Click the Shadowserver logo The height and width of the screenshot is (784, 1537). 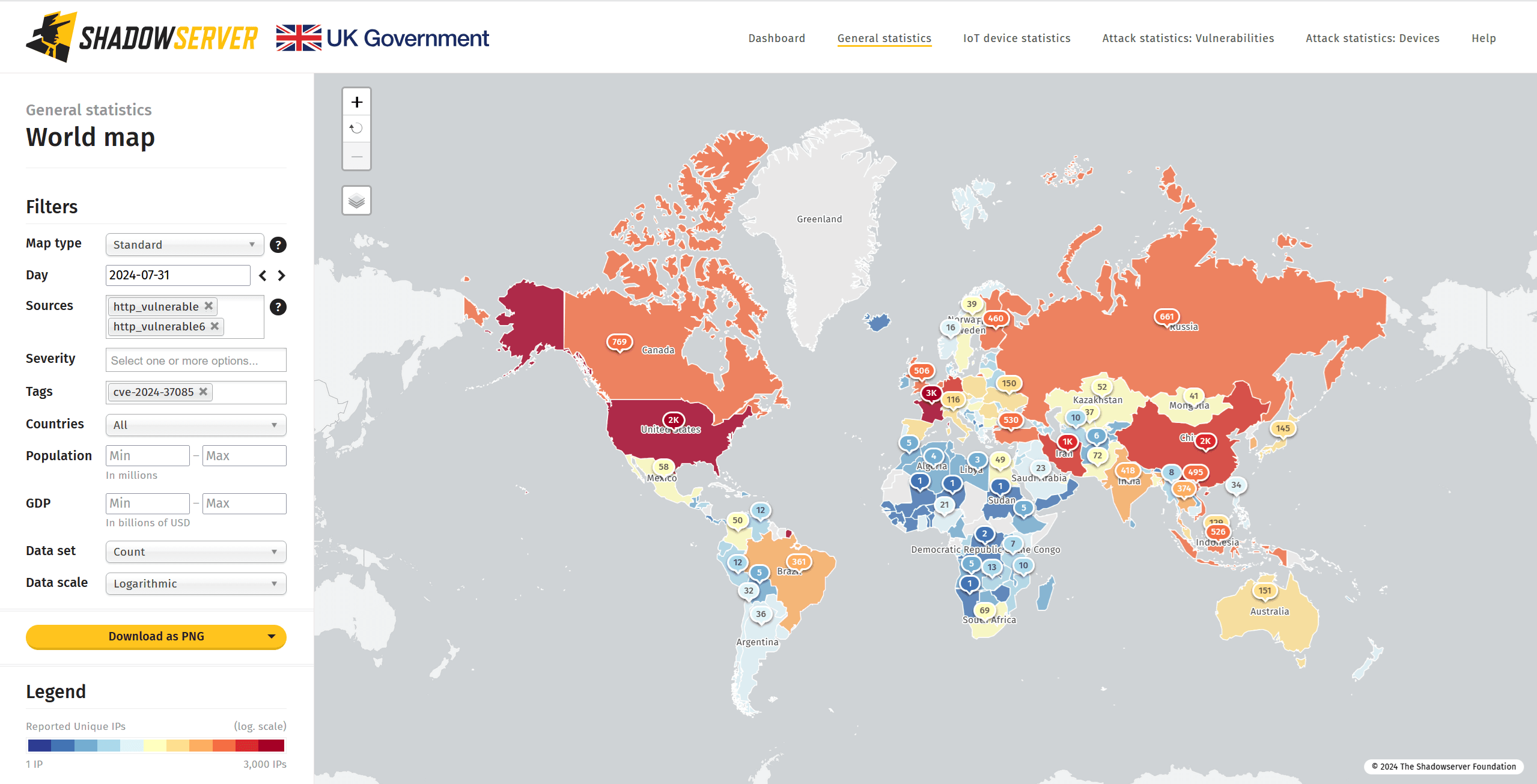142,37
